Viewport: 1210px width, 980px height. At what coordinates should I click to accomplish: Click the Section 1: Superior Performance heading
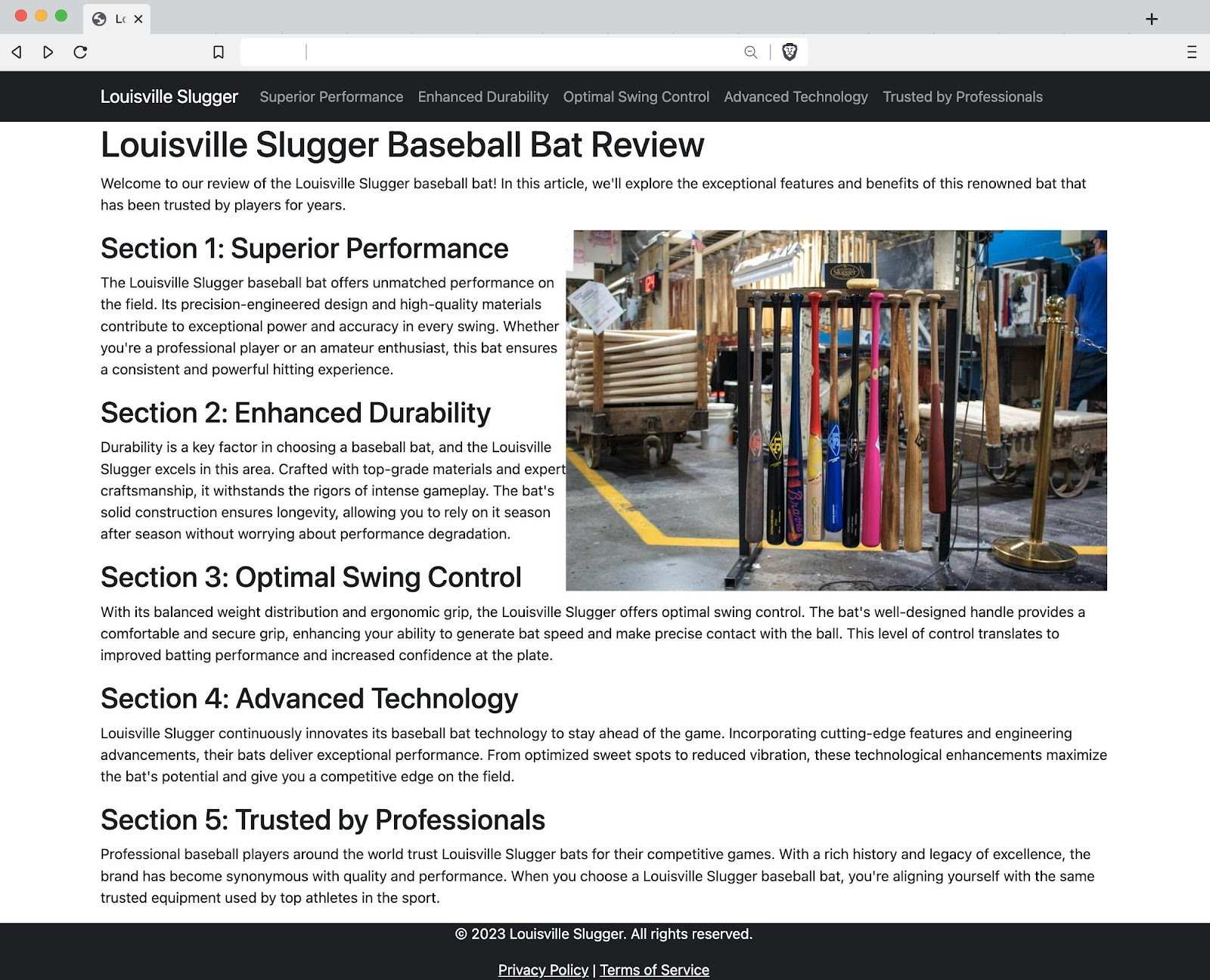304,248
